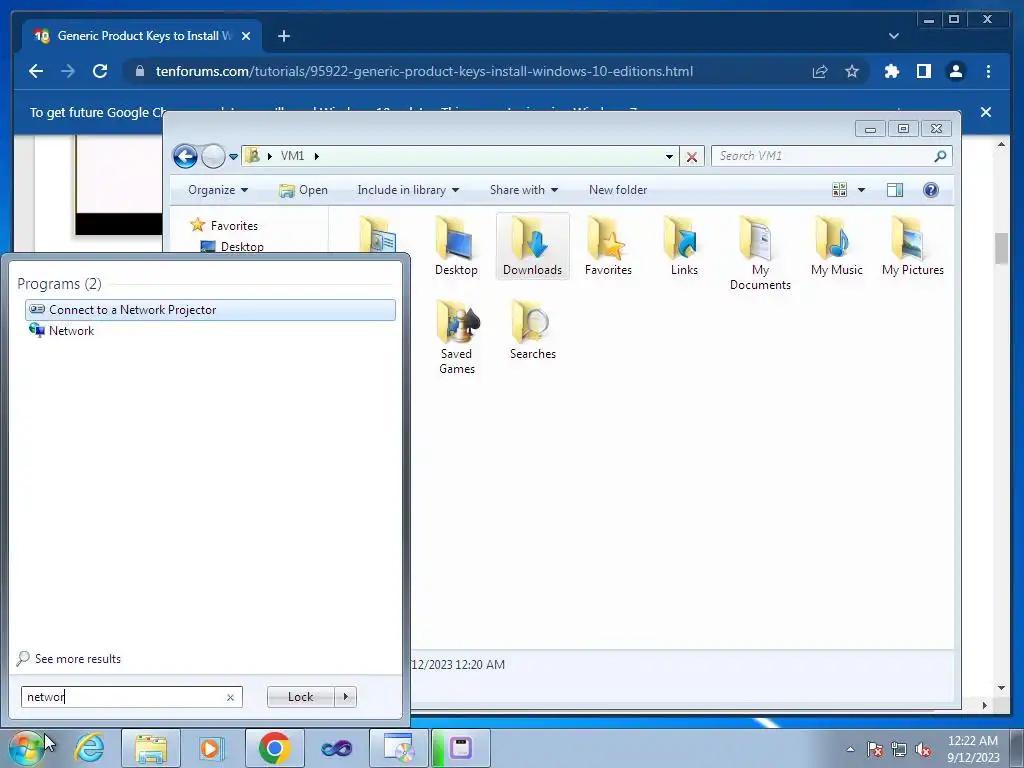Click the Chrome page vertical scrollbar thumb
This screenshot has width=1024, height=768.
coord(1001,249)
